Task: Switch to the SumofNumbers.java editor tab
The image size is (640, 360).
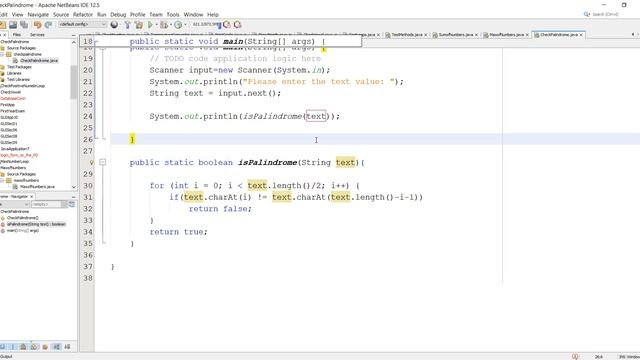Action: pyautogui.click(x=456, y=35)
